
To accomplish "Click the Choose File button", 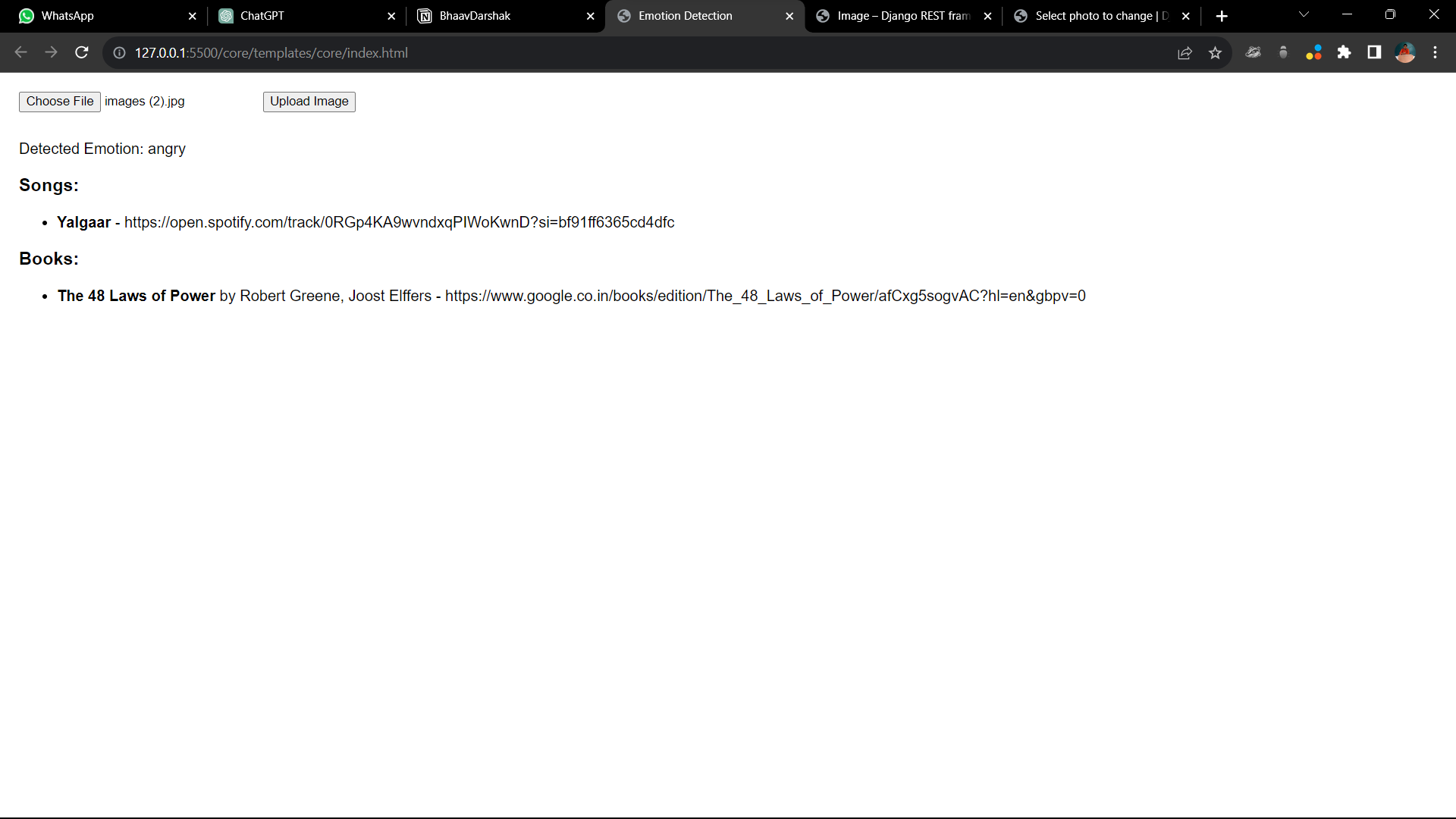I will [60, 102].
